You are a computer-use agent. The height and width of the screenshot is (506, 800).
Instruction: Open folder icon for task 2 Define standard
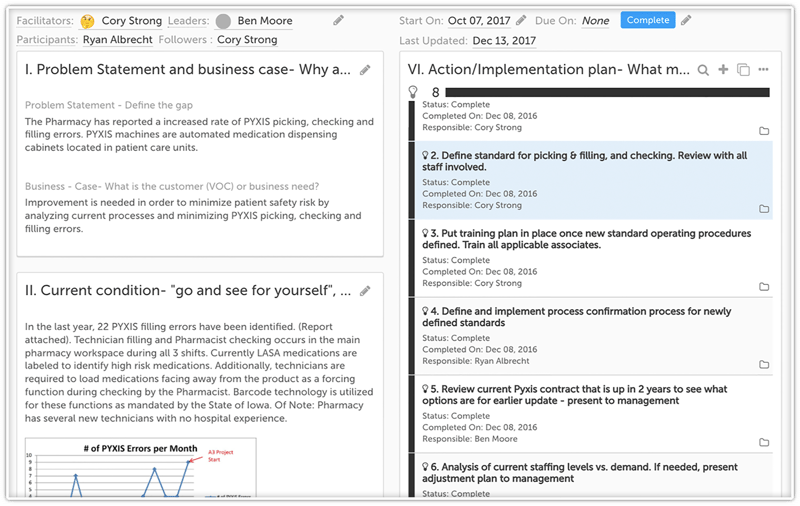[764, 209]
